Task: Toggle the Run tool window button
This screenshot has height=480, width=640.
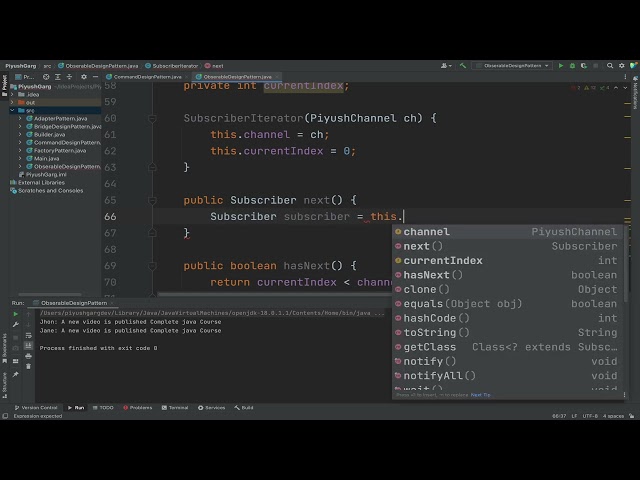Action: 76,407
